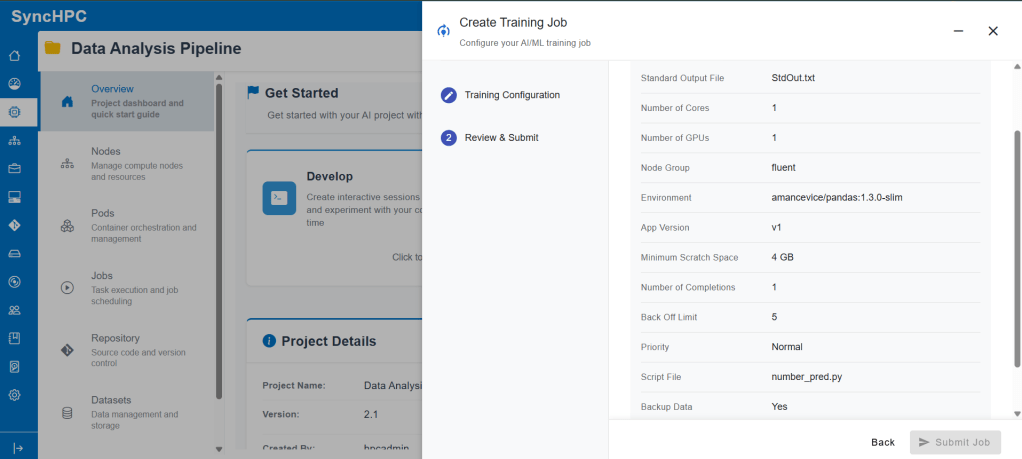Go to the Training Configuration step

click(512, 95)
